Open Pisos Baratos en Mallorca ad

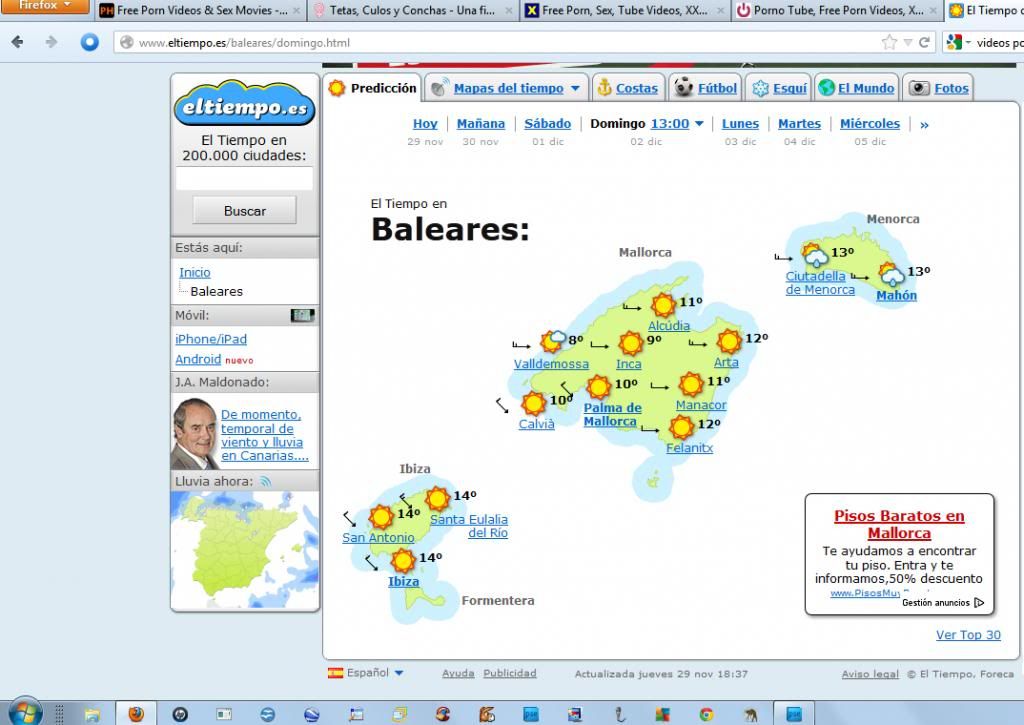pyautogui.click(x=899, y=524)
